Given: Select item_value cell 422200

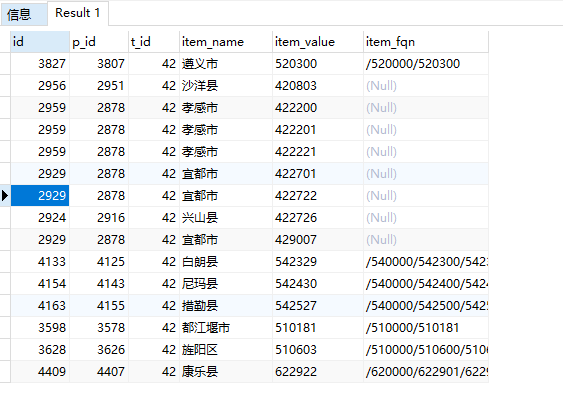Looking at the screenshot, I should point(318,108).
